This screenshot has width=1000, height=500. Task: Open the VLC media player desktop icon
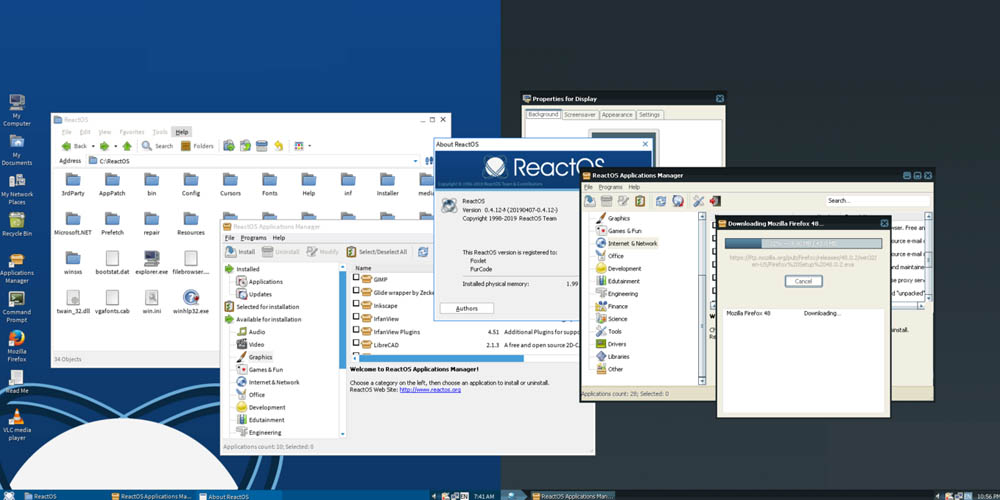[x=16, y=417]
